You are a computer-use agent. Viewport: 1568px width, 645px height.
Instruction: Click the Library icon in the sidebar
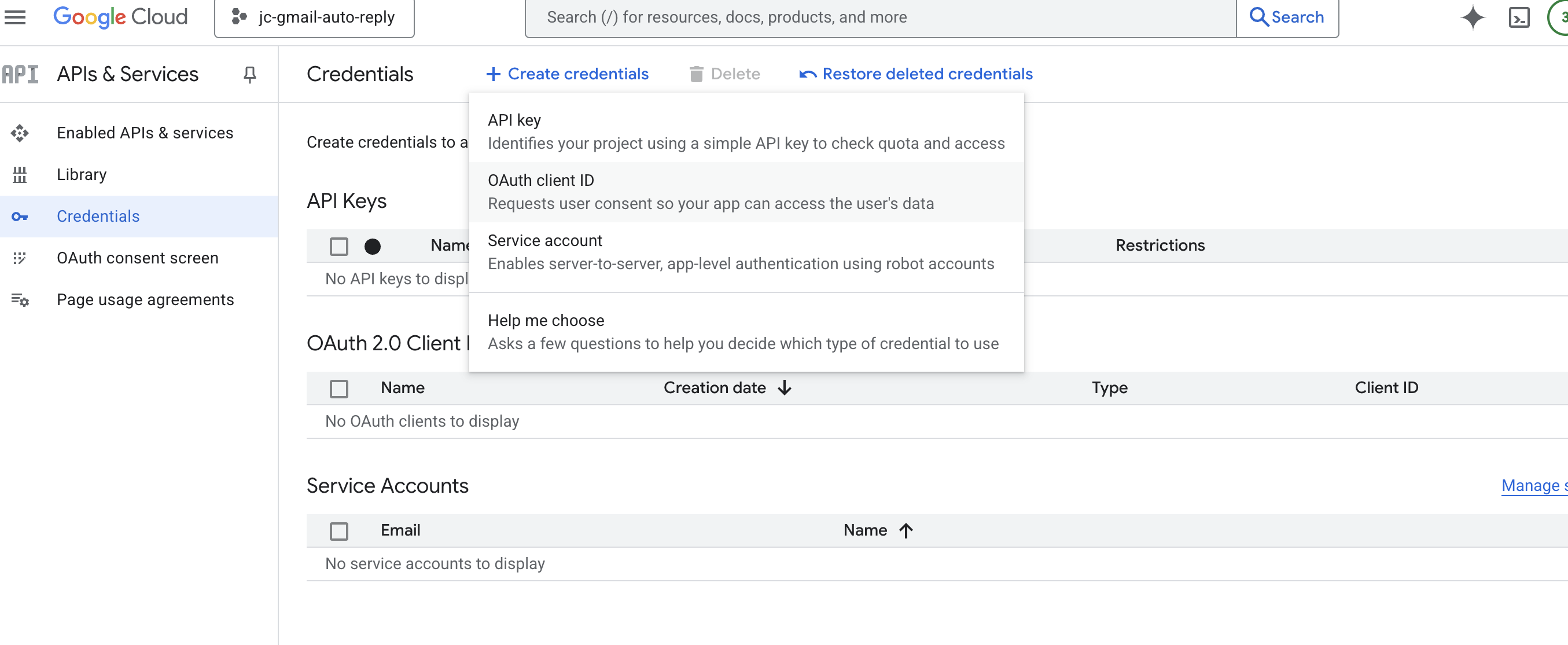click(x=20, y=175)
